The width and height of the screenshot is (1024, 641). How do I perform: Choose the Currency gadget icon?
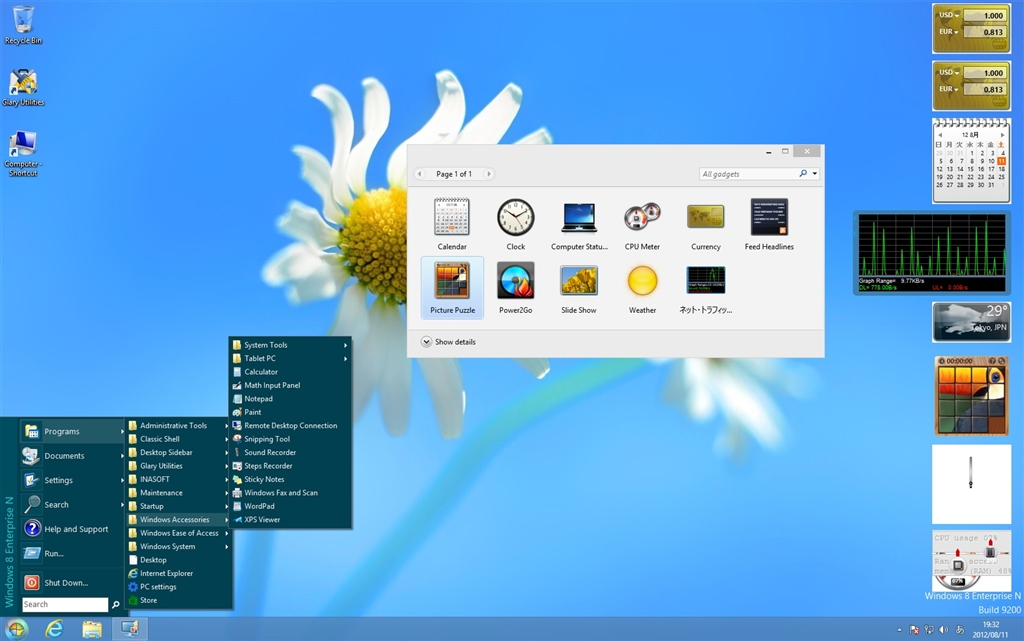click(x=705, y=218)
